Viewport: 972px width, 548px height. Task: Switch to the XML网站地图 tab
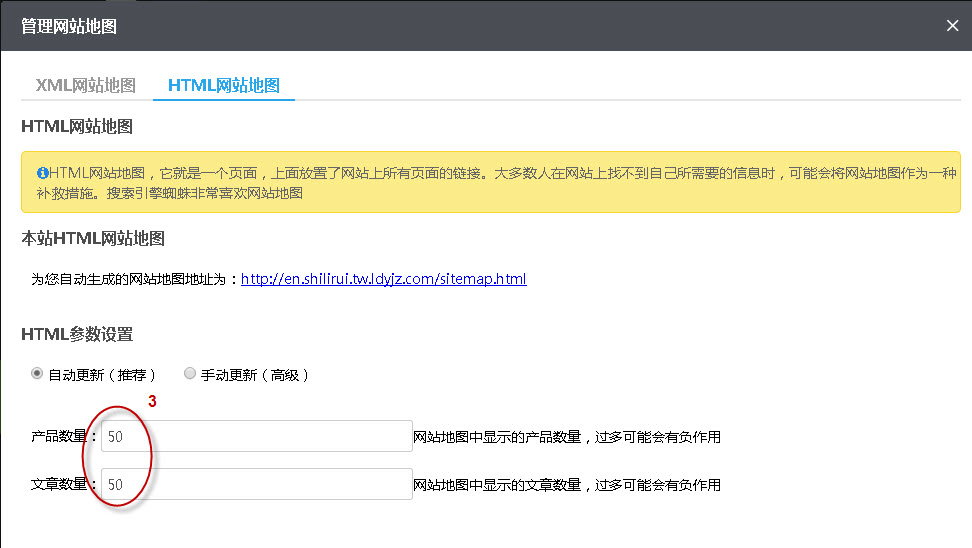pos(85,85)
